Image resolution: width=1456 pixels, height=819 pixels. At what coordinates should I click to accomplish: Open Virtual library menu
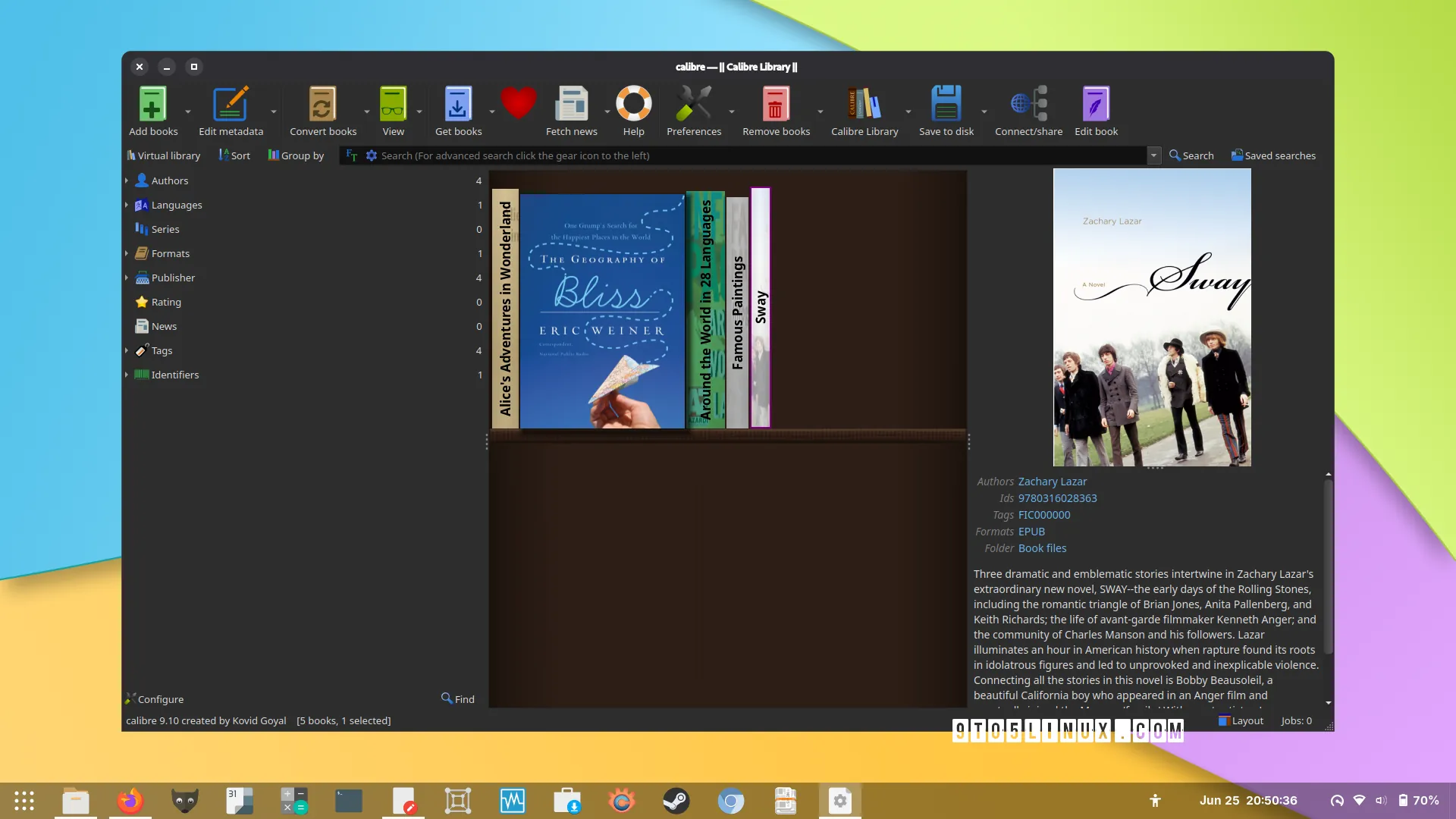(164, 155)
